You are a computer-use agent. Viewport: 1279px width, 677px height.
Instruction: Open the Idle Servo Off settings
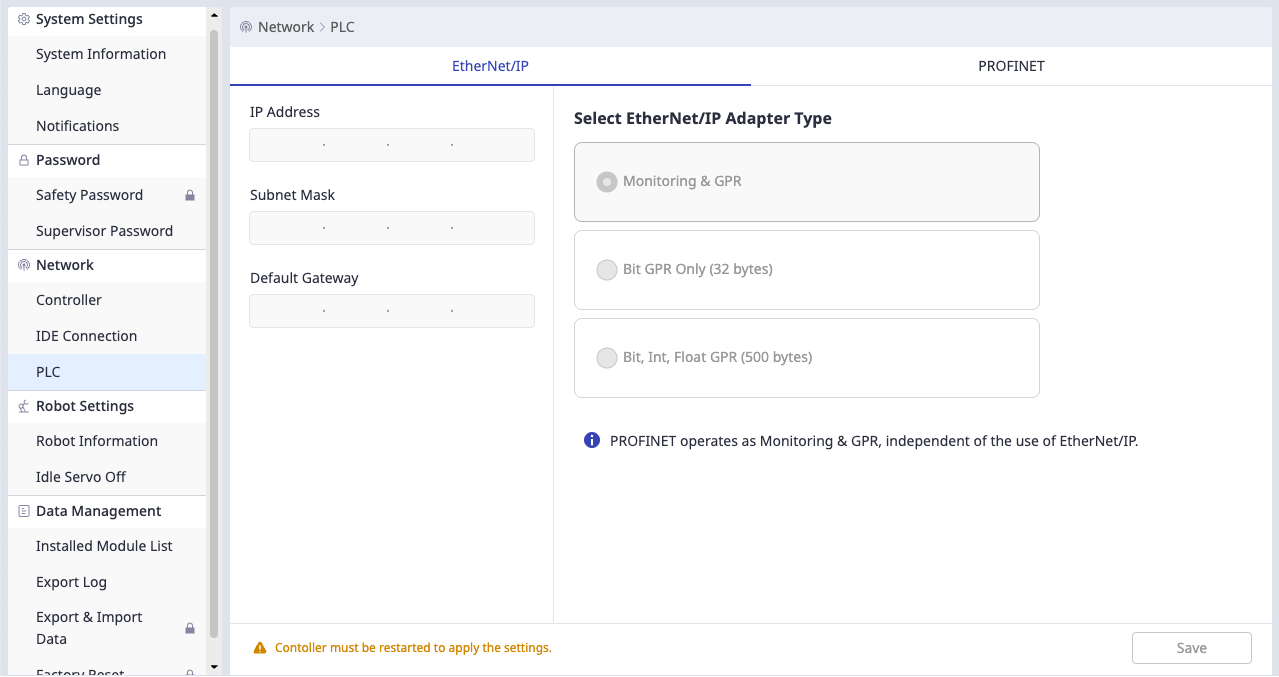tap(81, 477)
